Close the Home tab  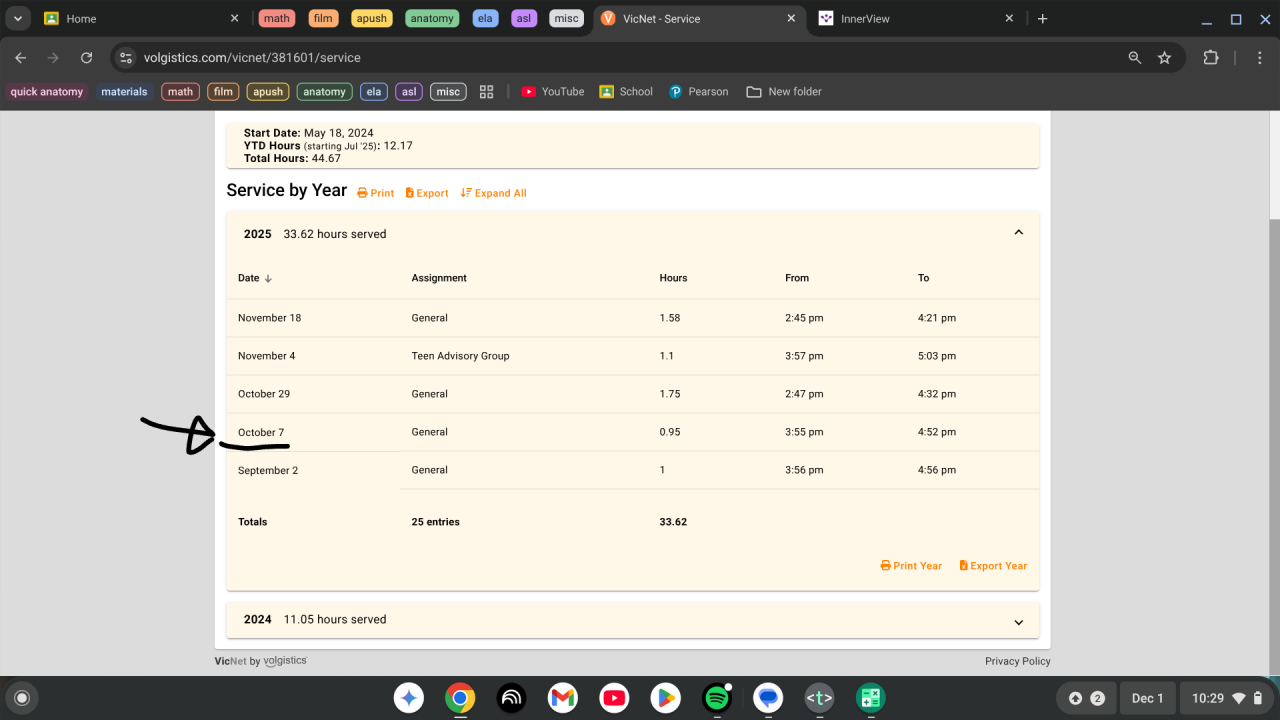coord(235,18)
